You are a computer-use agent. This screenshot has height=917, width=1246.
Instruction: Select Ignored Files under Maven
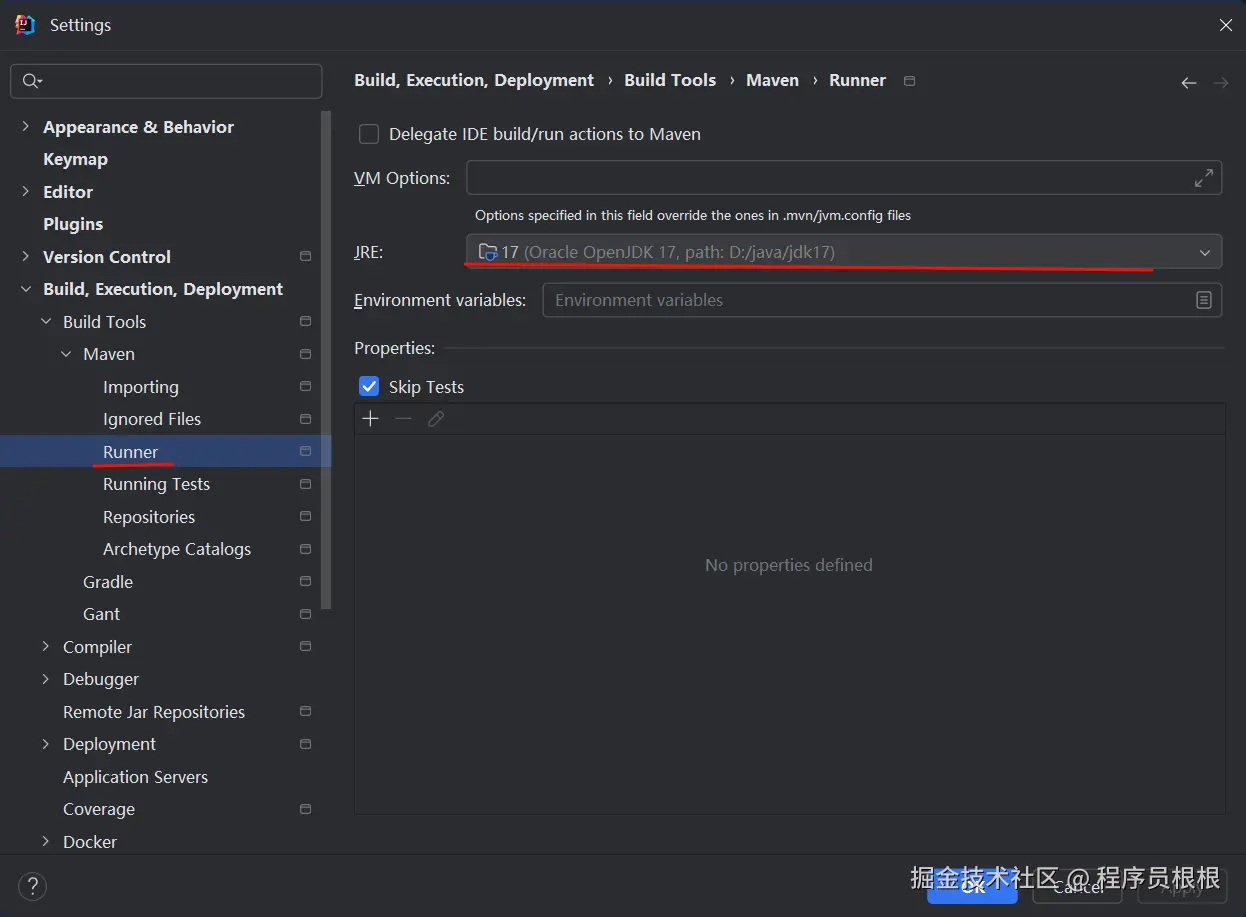click(x=152, y=419)
